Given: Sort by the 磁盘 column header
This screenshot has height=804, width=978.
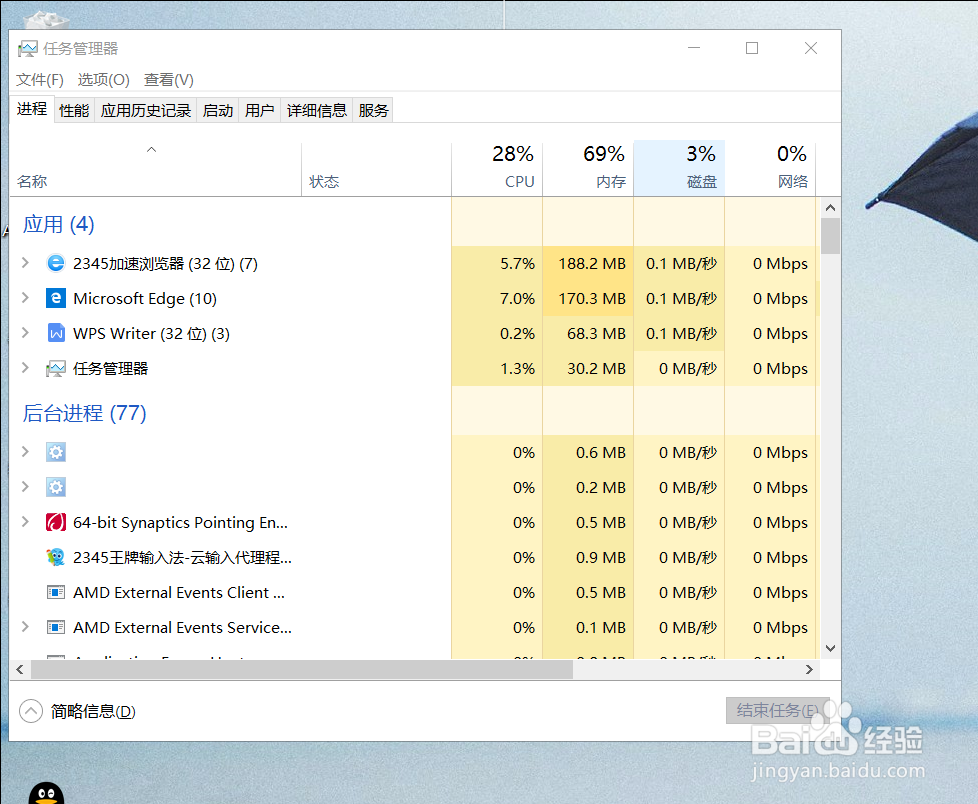Looking at the screenshot, I should click(x=679, y=169).
